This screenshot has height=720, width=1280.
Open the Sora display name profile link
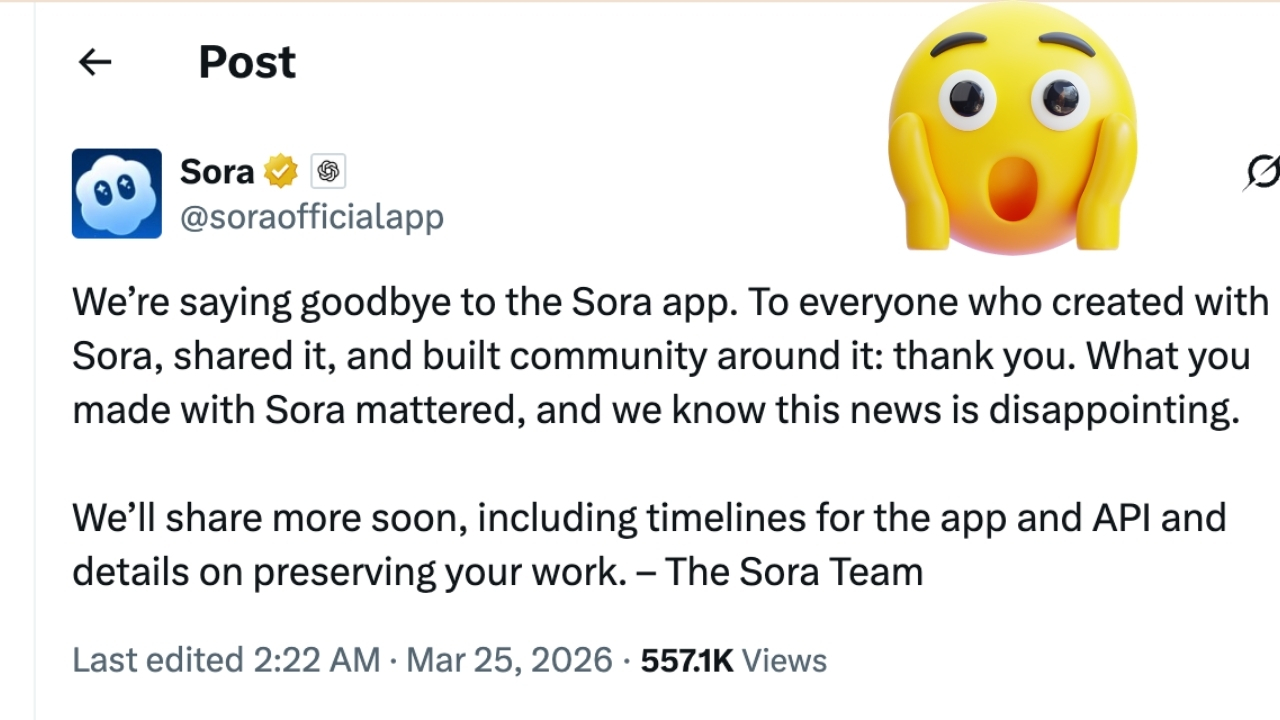(217, 171)
